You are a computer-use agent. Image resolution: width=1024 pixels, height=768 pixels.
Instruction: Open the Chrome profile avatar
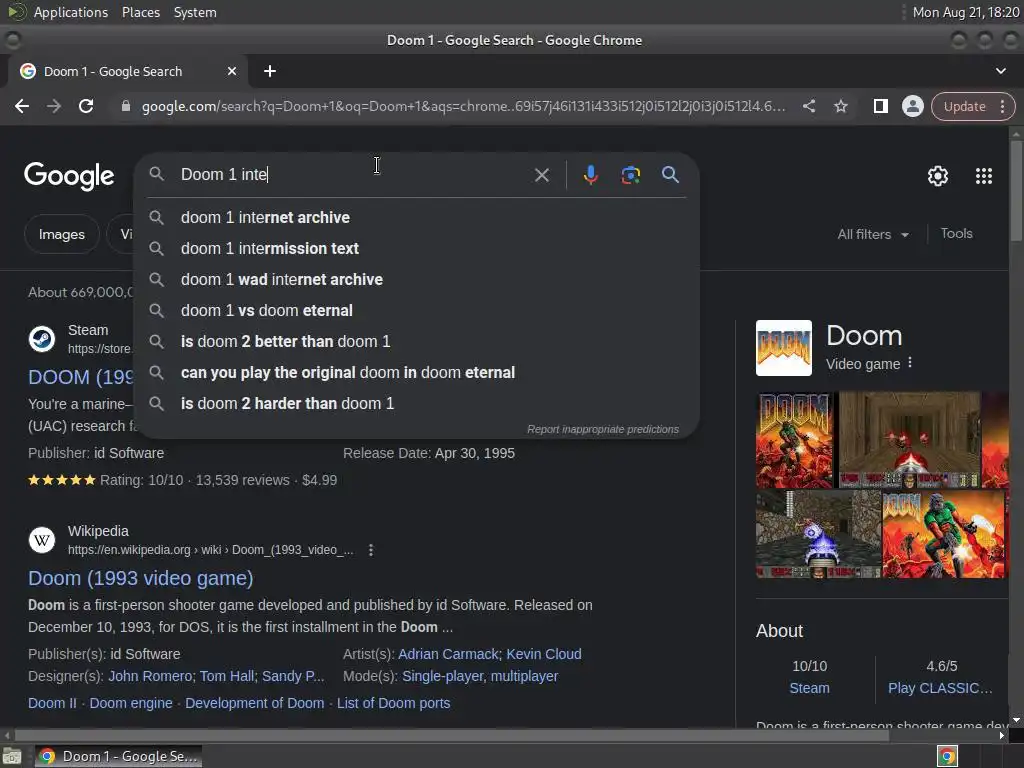[x=912, y=106]
